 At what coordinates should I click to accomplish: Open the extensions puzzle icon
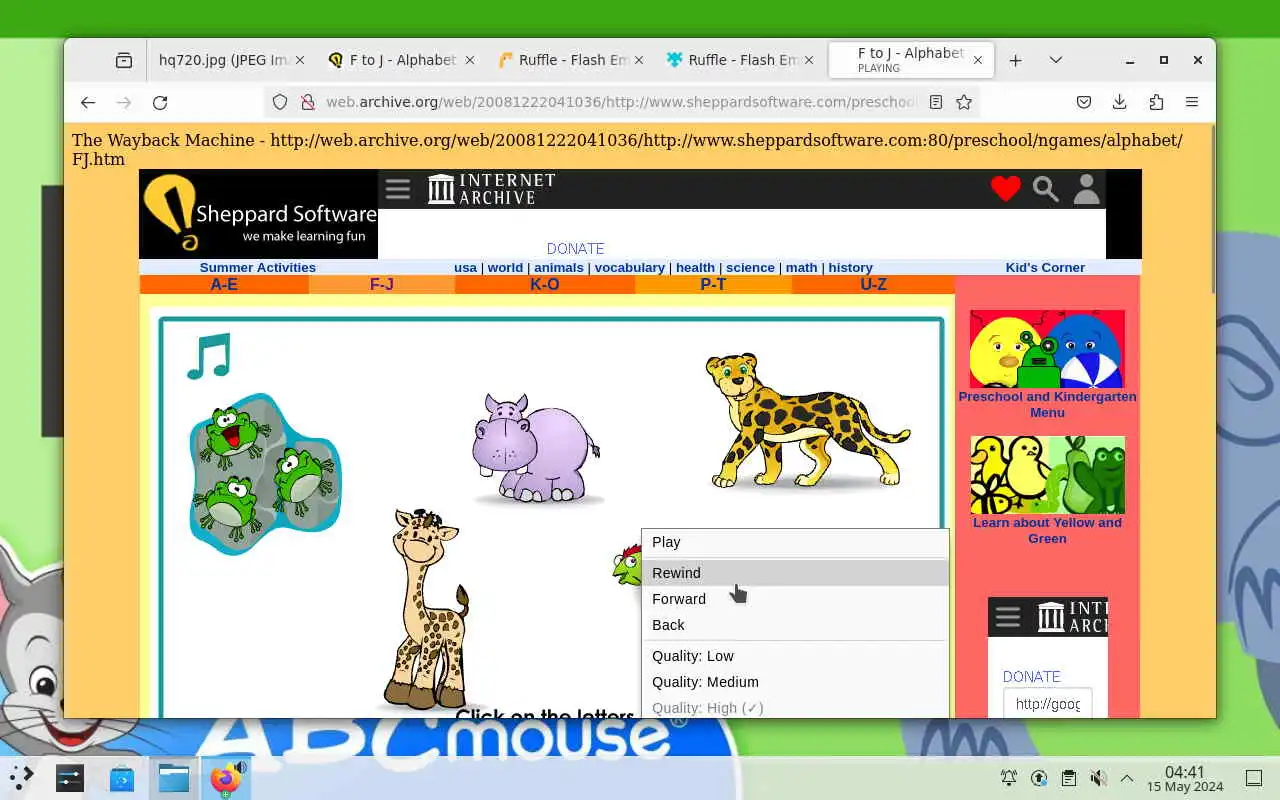(x=1156, y=102)
